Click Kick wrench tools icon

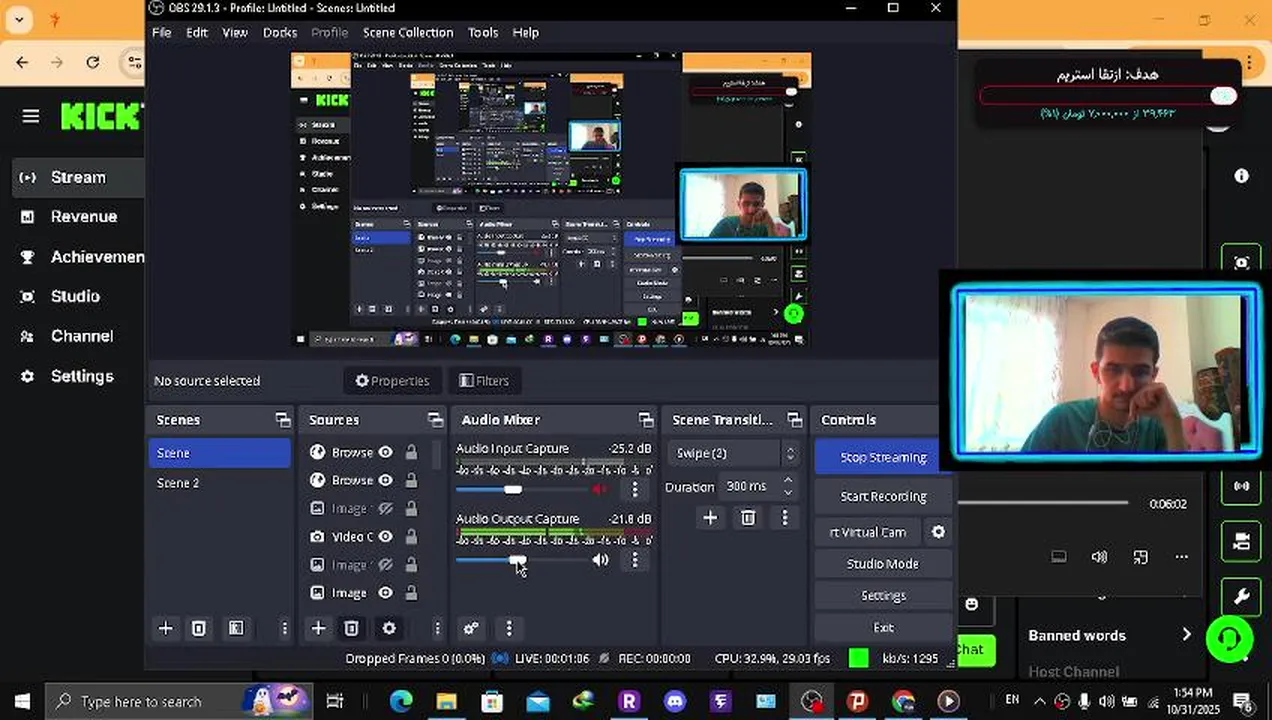(x=1241, y=597)
